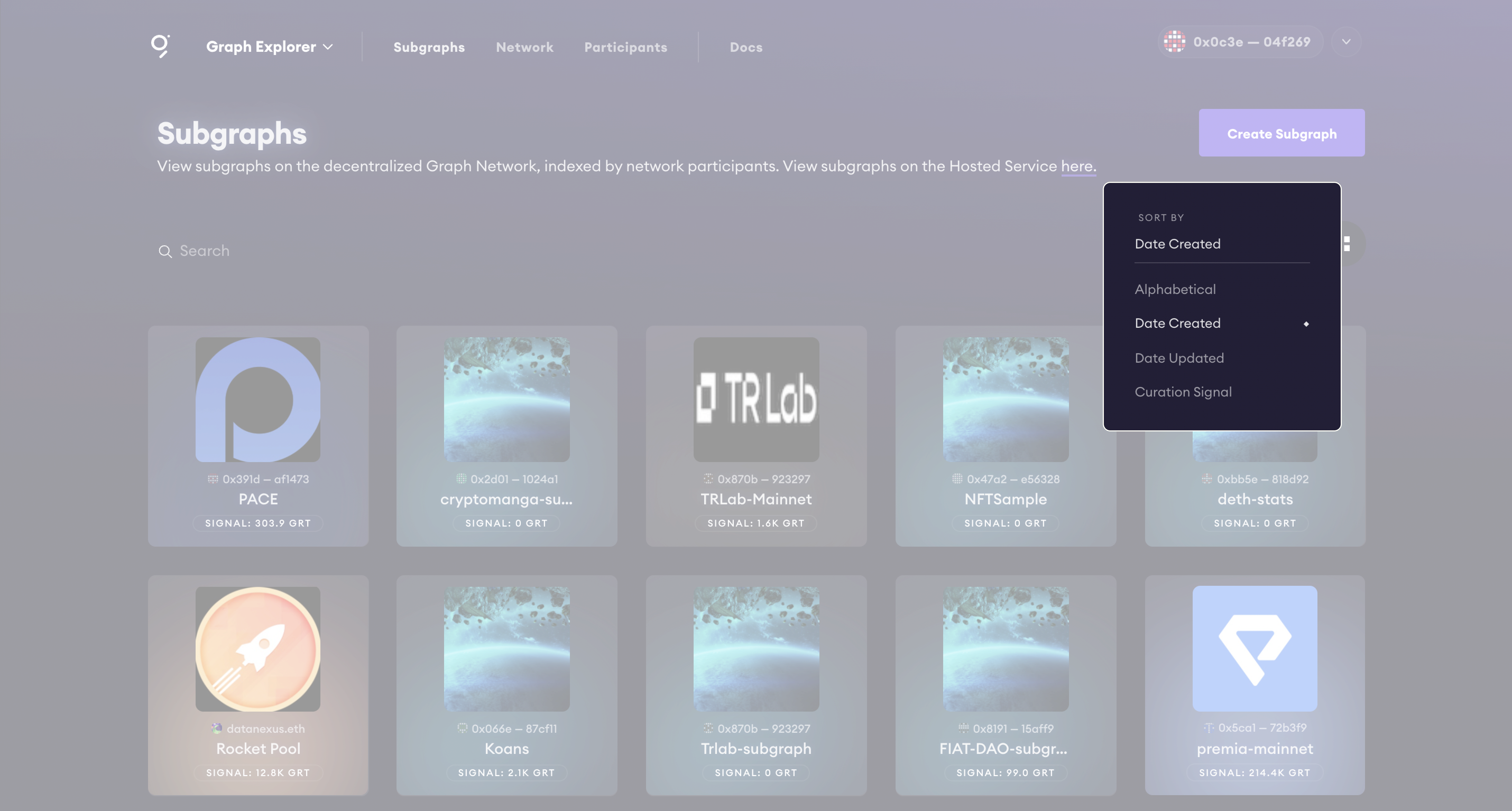Click the search magnifier icon
Viewport: 1512px width, 811px height.
point(165,252)
